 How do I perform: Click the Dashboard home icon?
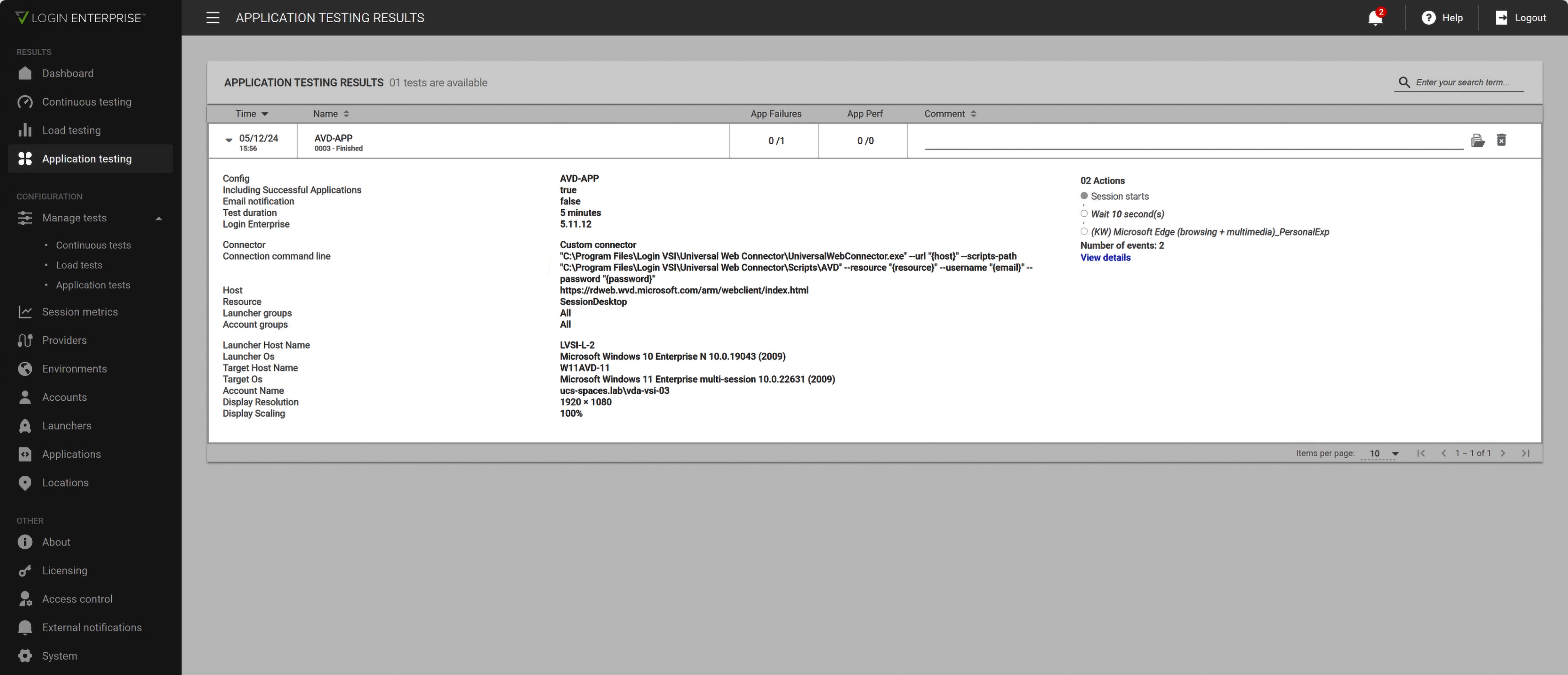25,73
